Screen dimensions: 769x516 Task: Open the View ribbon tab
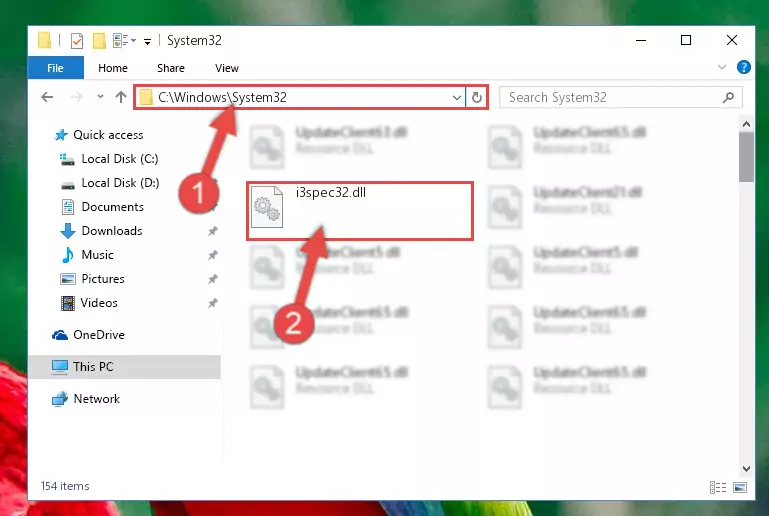coord(227,68)
